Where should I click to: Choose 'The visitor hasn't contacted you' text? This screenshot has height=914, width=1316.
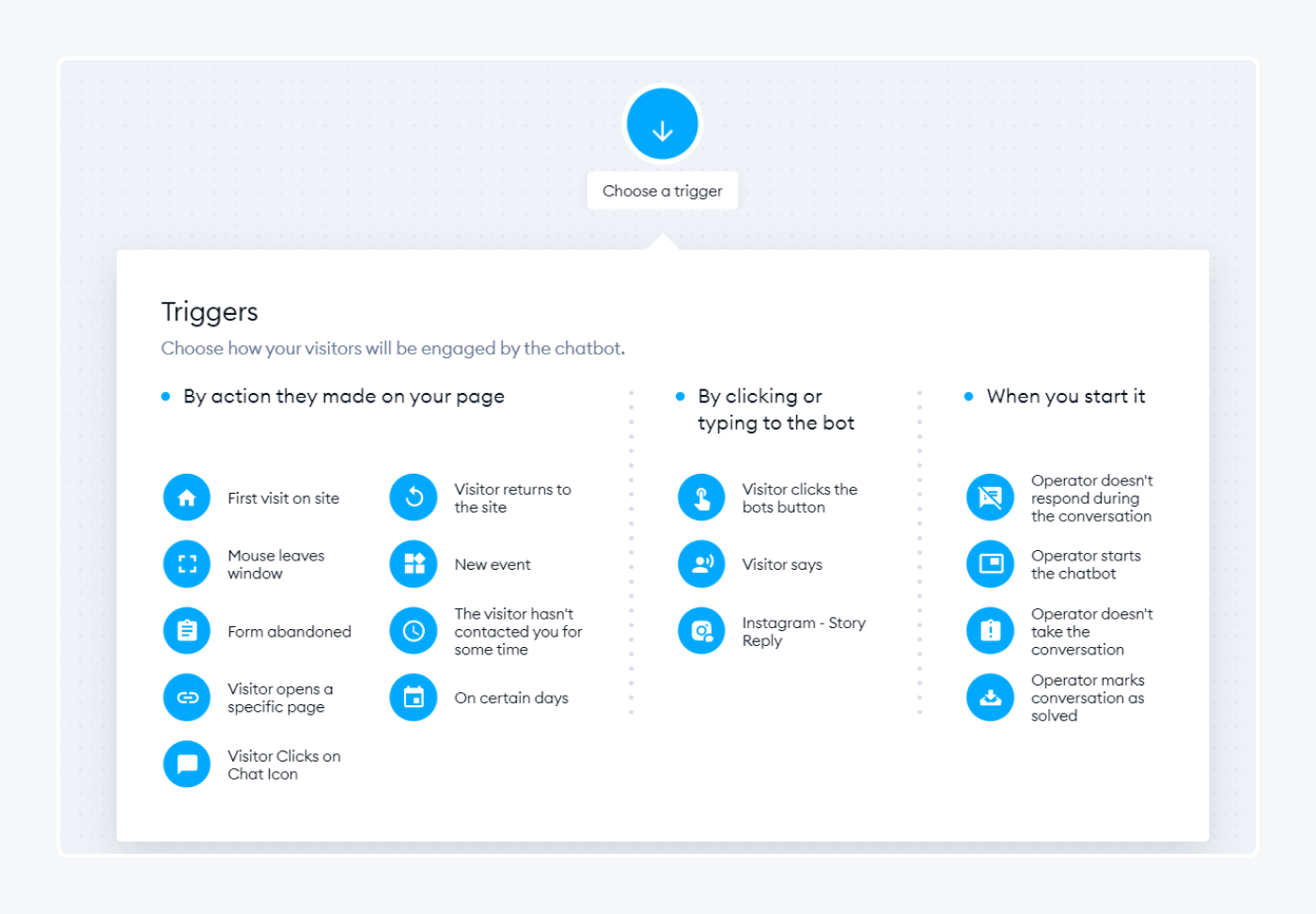point(519,632)
